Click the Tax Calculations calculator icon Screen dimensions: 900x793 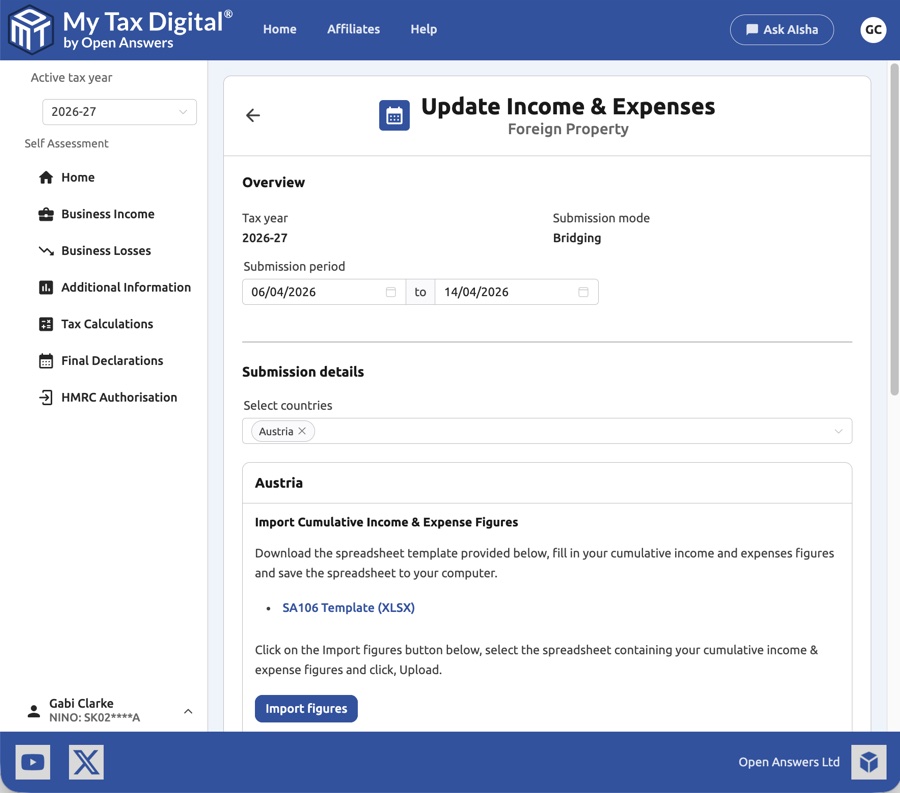[46, 323]
